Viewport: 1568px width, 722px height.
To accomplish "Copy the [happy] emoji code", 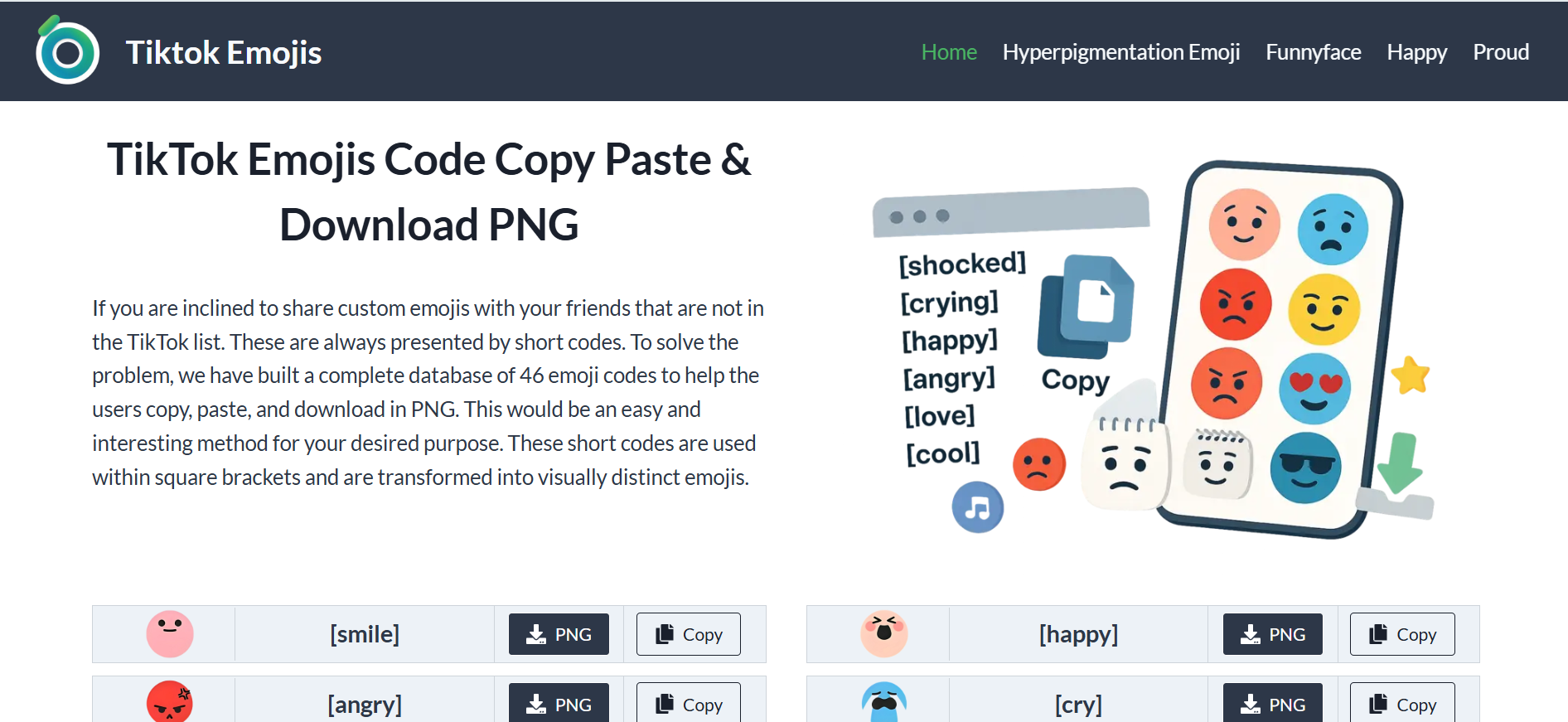I will pos(1402,634).
